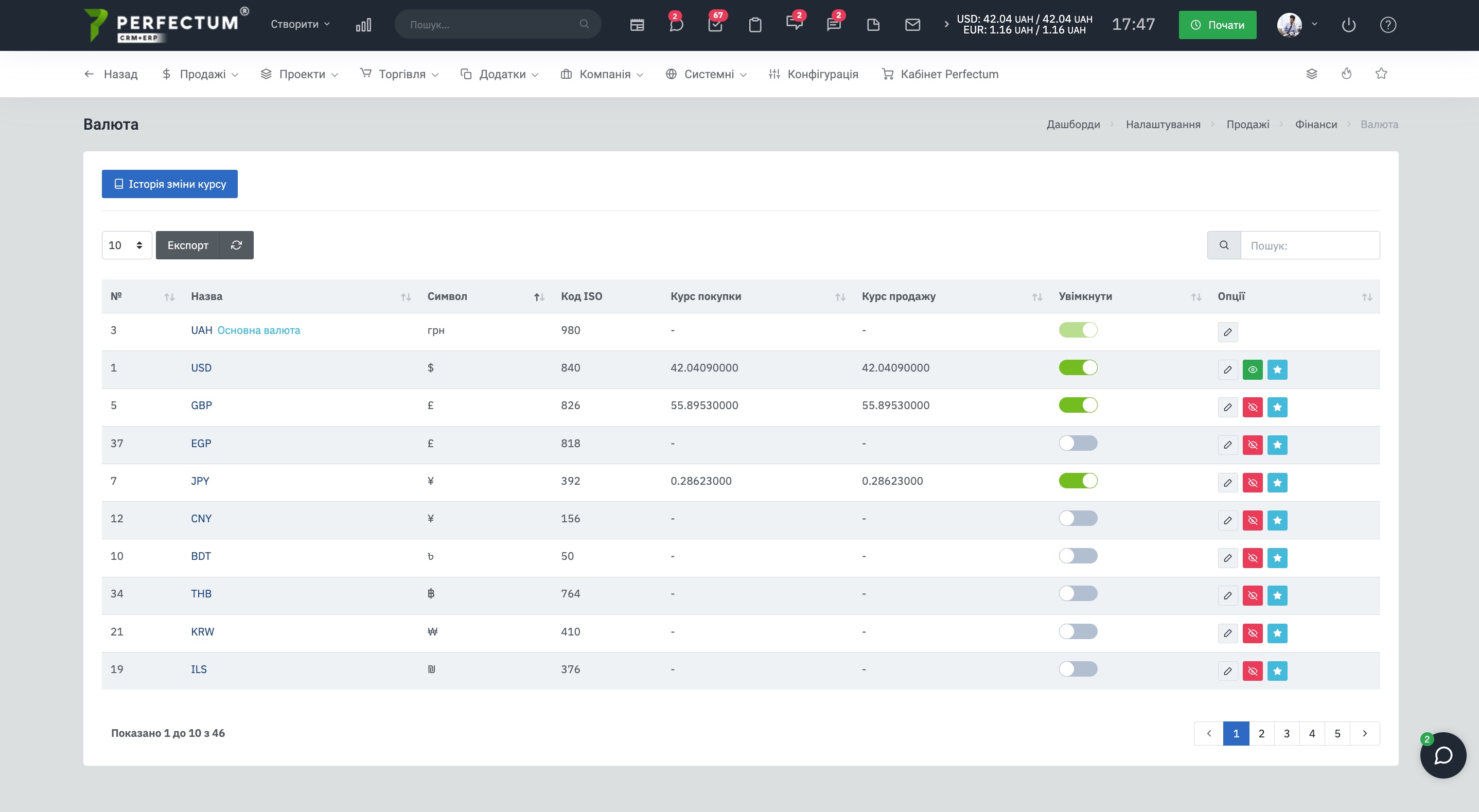Open the mail envelope icon

coord(912,25)
